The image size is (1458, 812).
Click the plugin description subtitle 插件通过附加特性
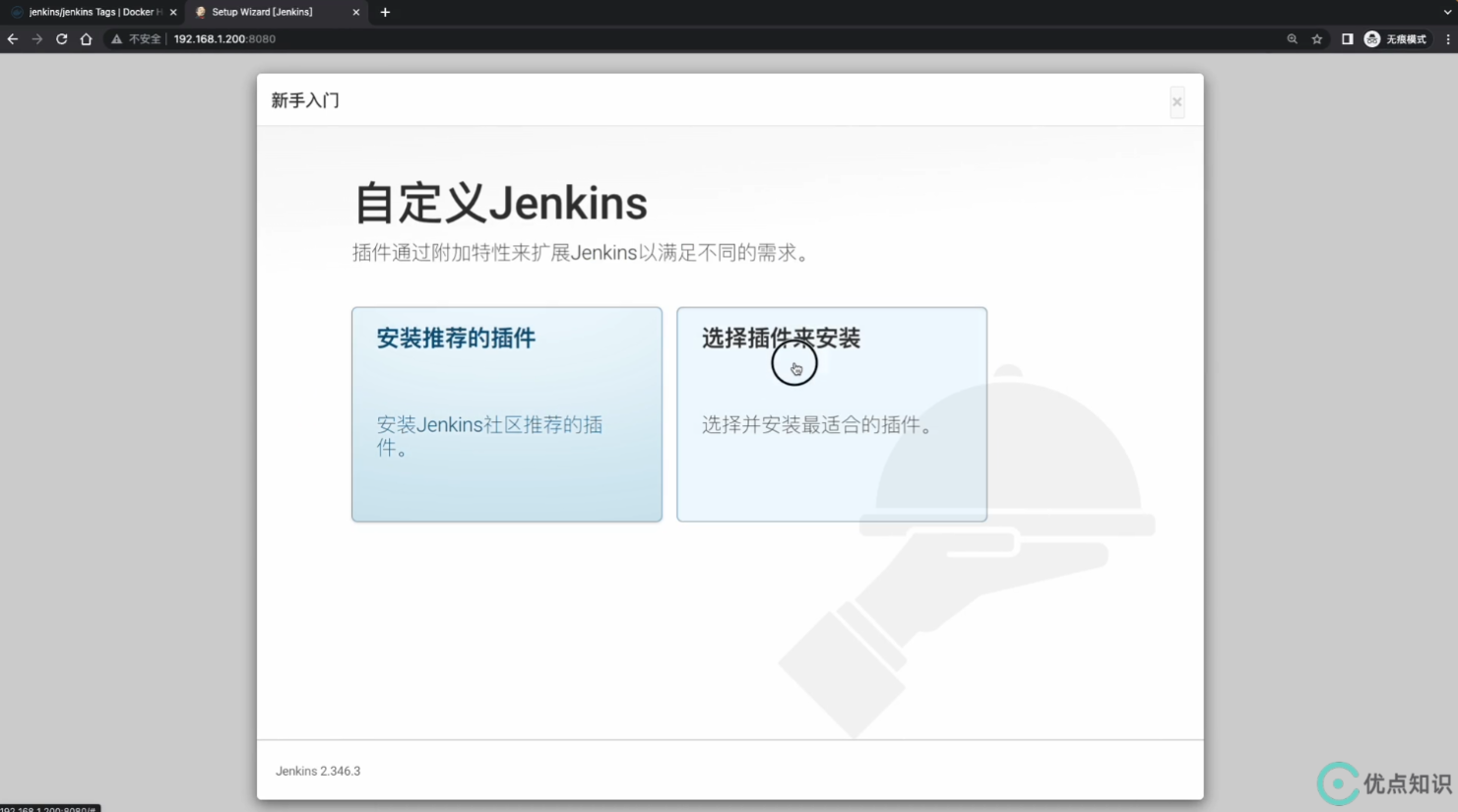pyautogui.click(x=584, y=253)
